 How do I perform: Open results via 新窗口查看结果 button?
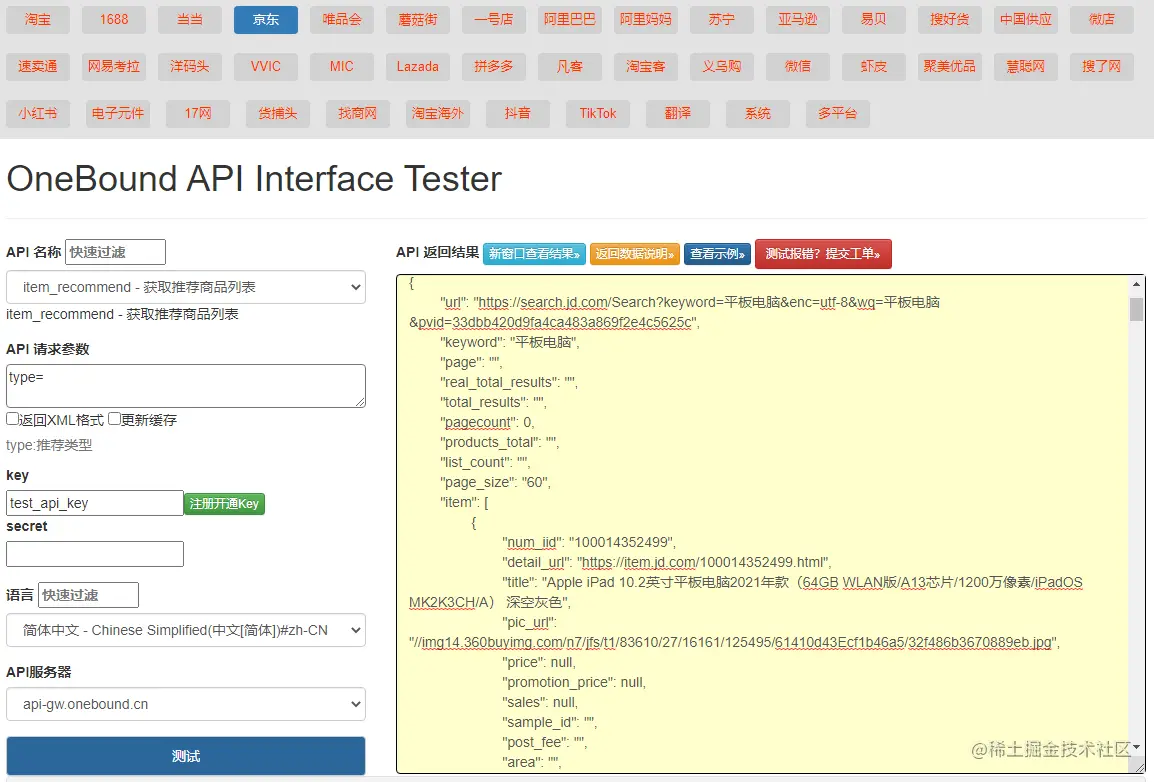tap(534, 254)
